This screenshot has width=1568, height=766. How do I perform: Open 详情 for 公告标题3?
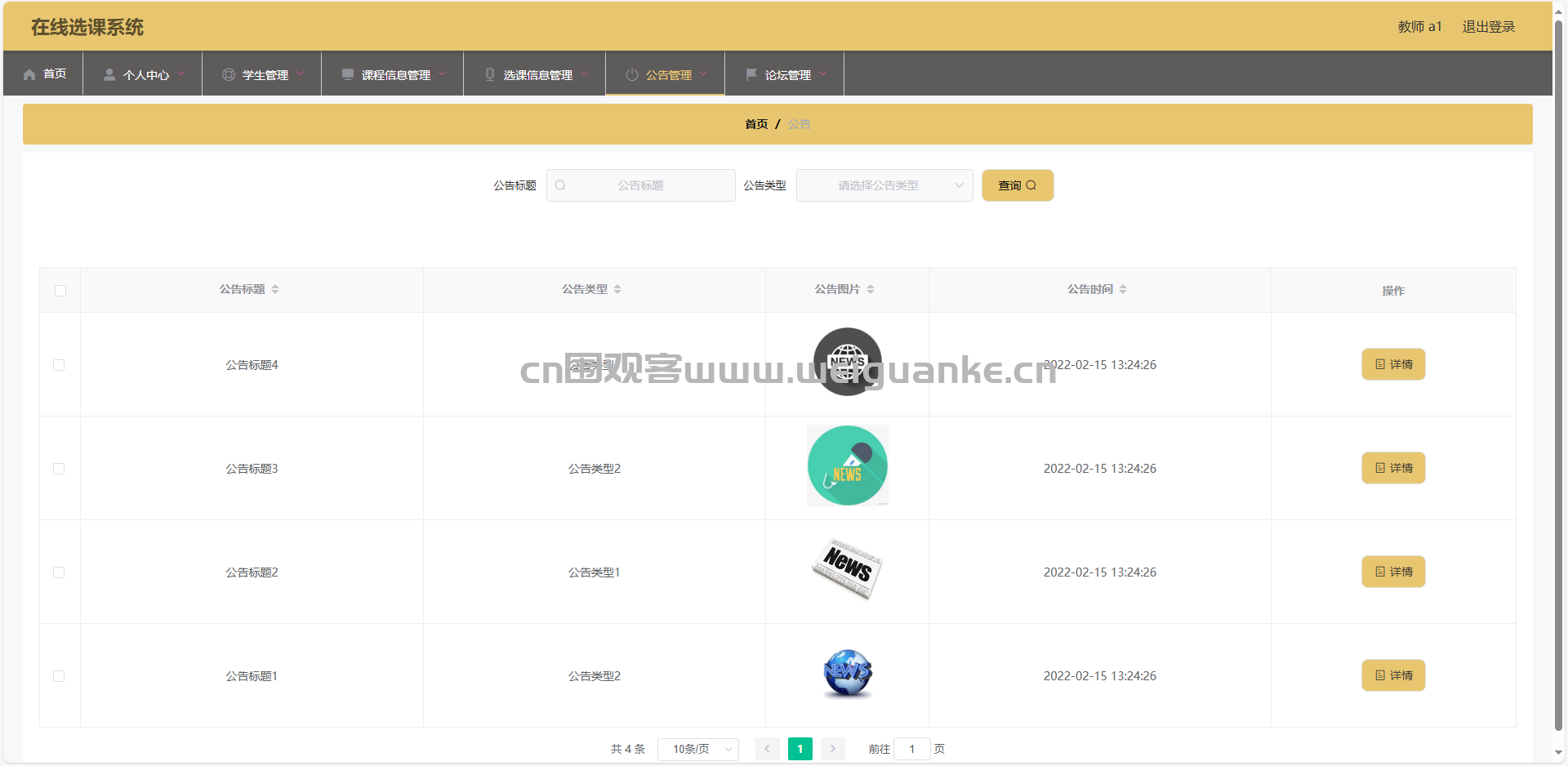click(1392, 468)
